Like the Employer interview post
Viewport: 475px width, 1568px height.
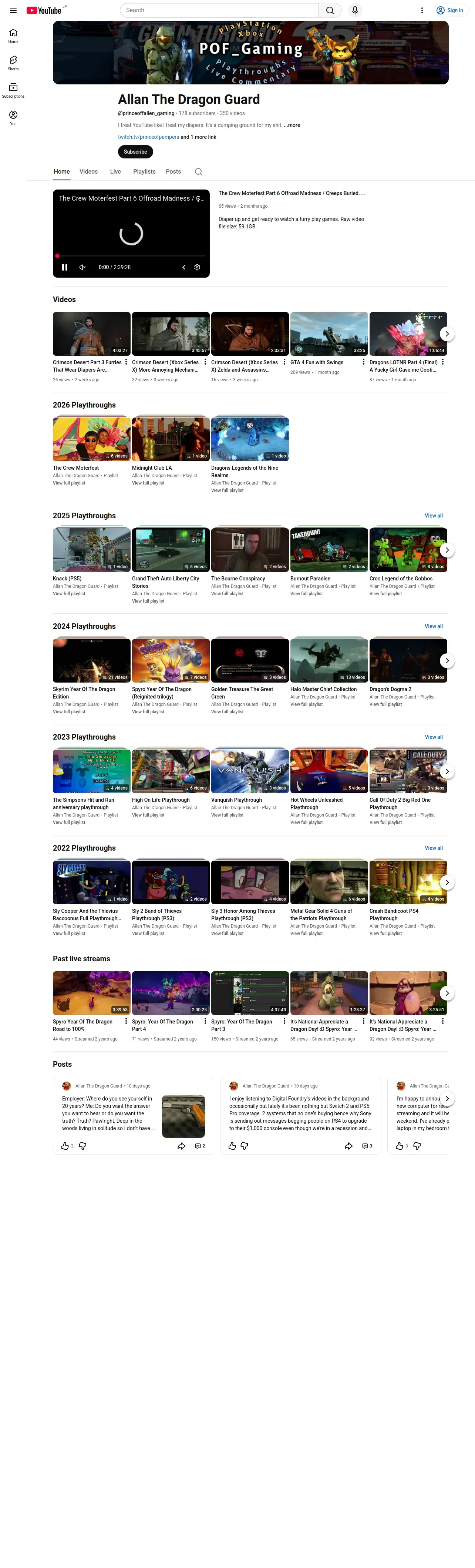pyautogui.click(x=65, y=1146)
